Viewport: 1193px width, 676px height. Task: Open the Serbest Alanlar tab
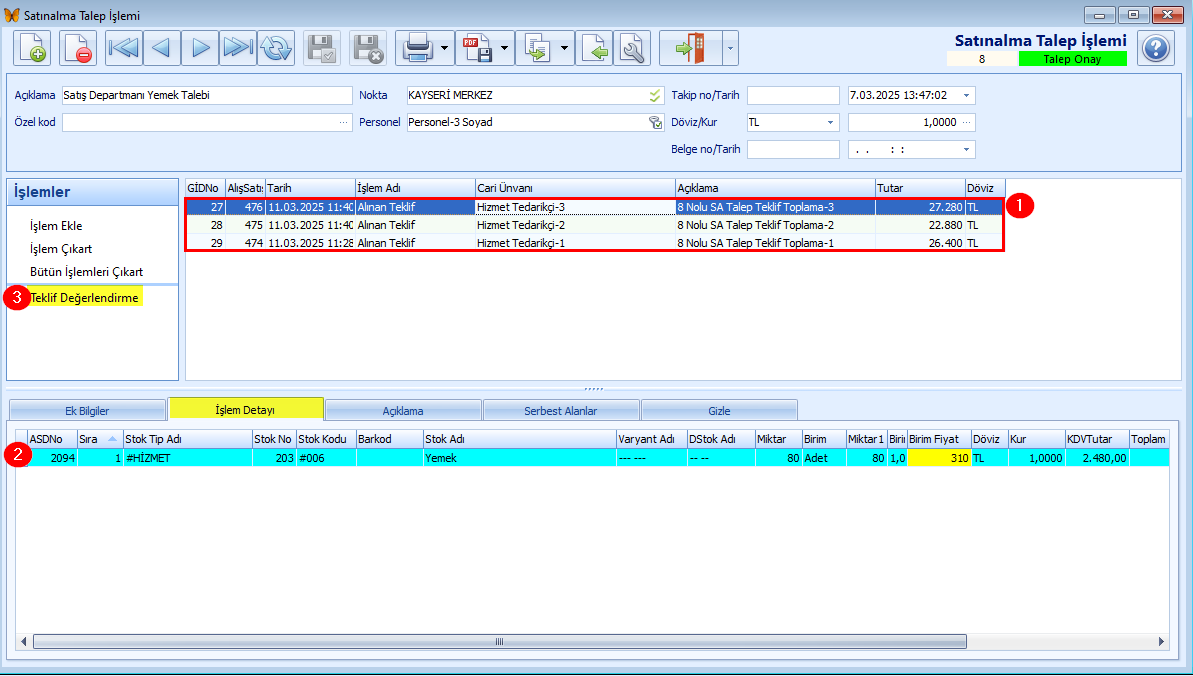tap(561, 410)
